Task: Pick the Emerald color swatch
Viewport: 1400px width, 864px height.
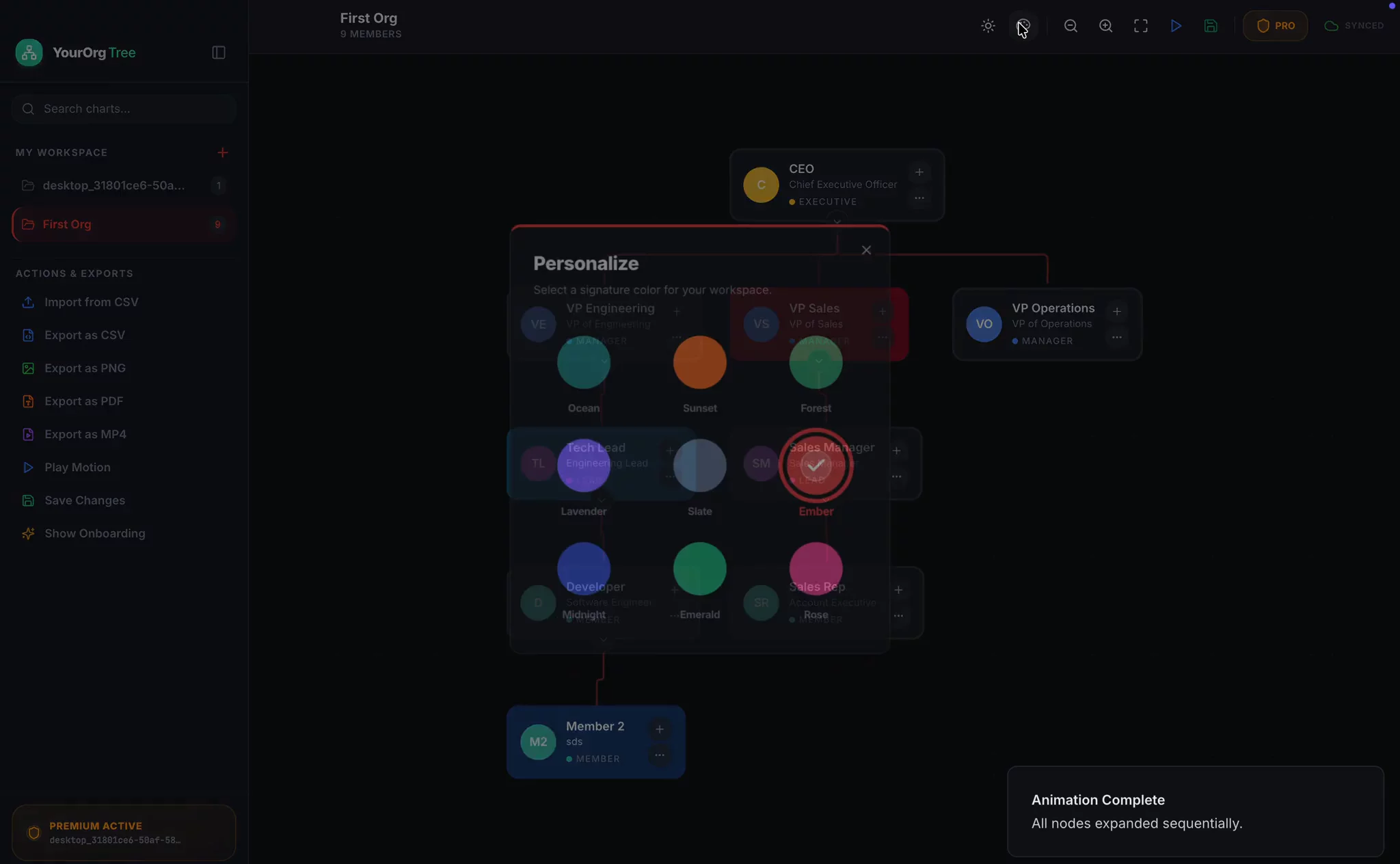Action: pyautogui.click(x=699, y=569)
